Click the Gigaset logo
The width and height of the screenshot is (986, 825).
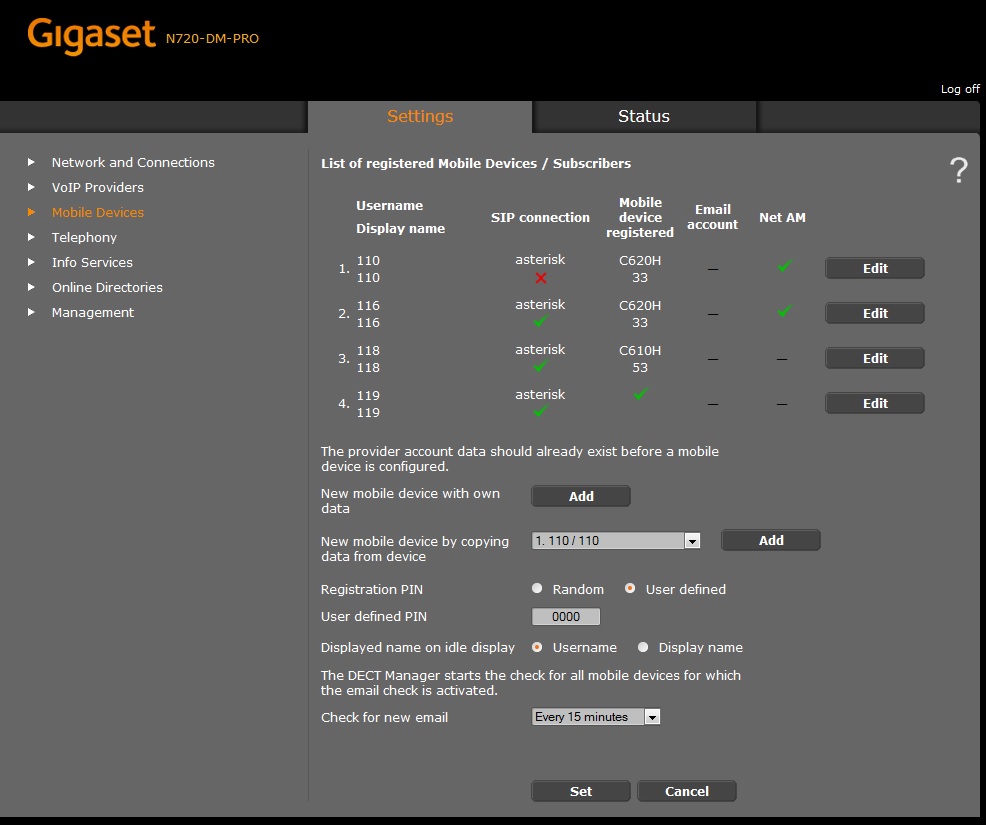(x=93, y=37)
